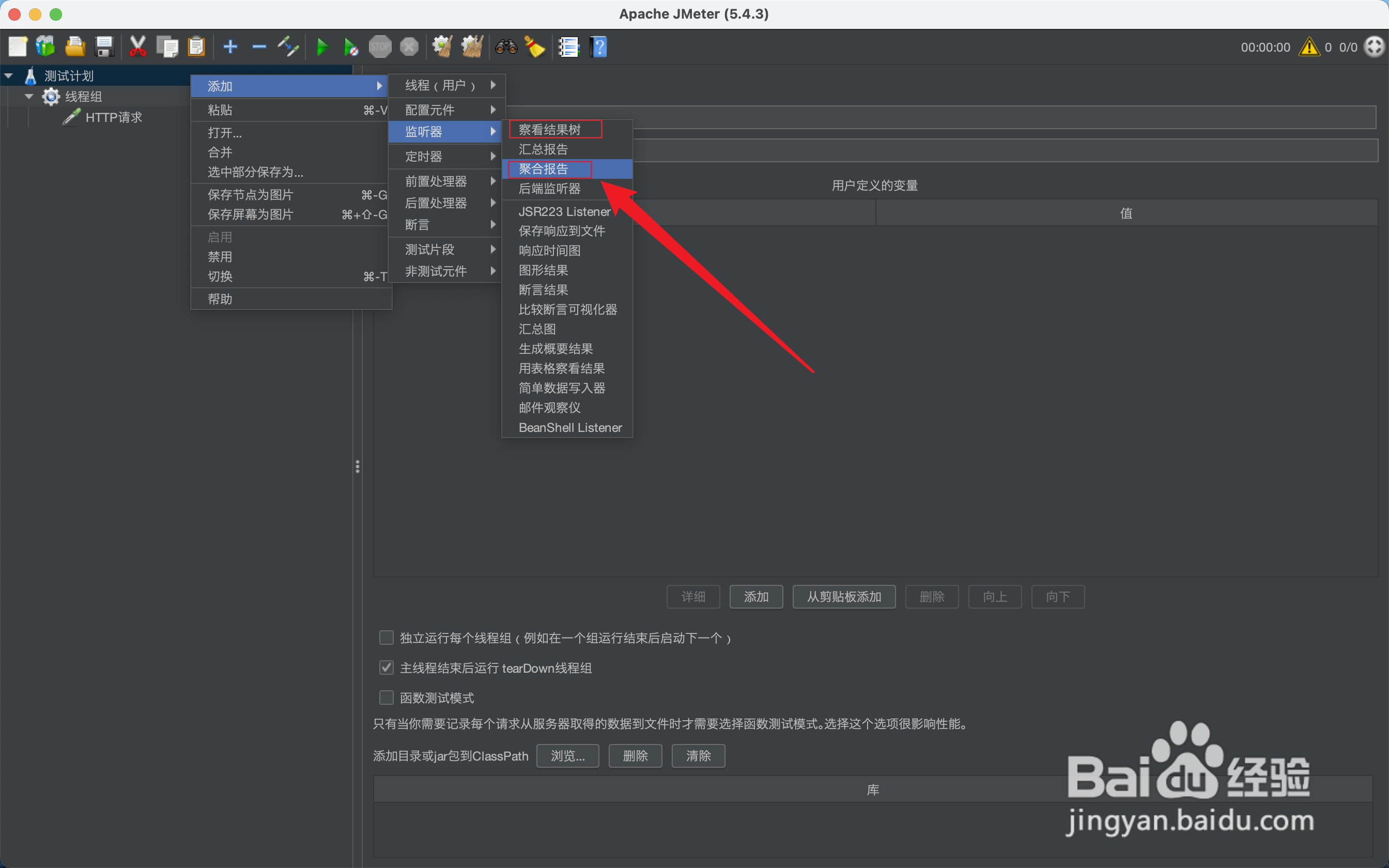Viewport: 1389px width, 868px height.
Task: Select 聚合报告 from listener menu
Action: coord(543,169)
